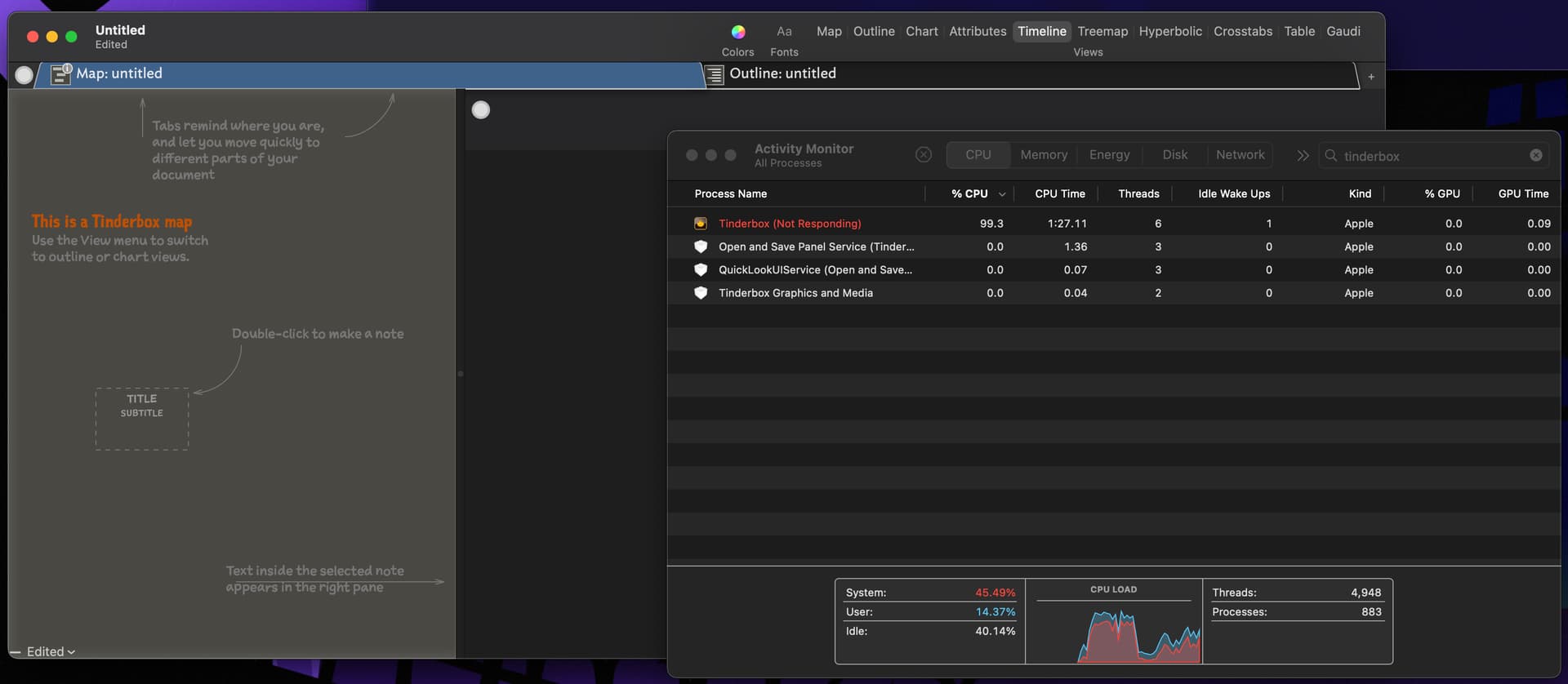Switch to the Crosstabs view
The width and height of the screenshot is (1568, 684).
1242,31
